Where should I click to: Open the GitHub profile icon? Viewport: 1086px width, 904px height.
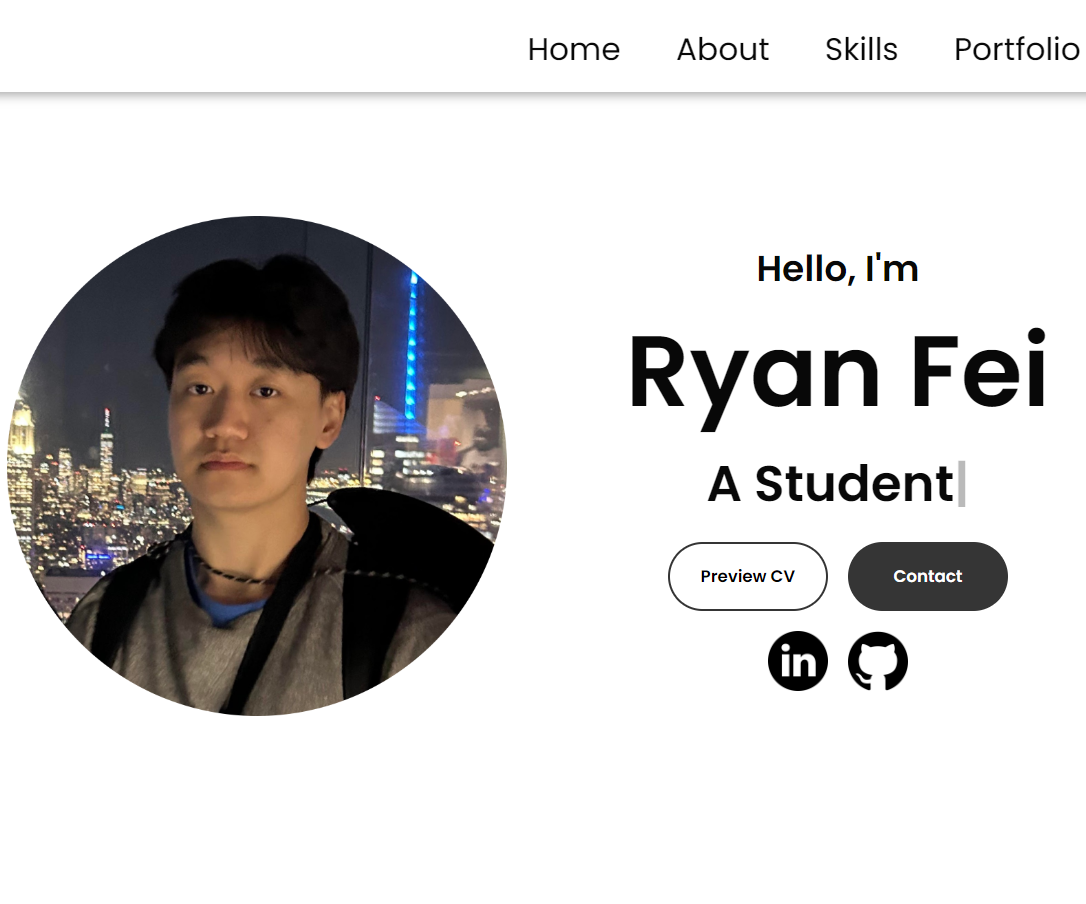pos(878,661)
